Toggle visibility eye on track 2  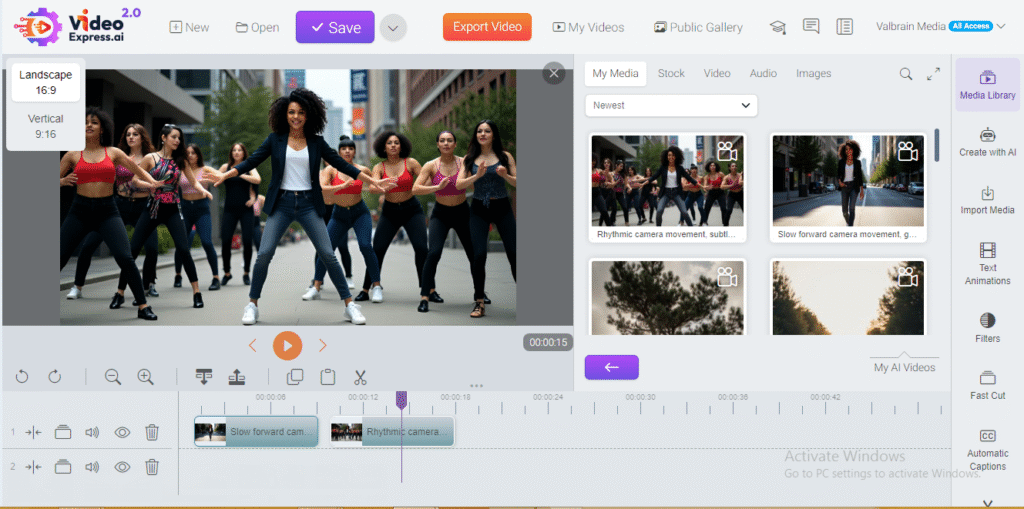pyautogui.click(x=122, y=467)
